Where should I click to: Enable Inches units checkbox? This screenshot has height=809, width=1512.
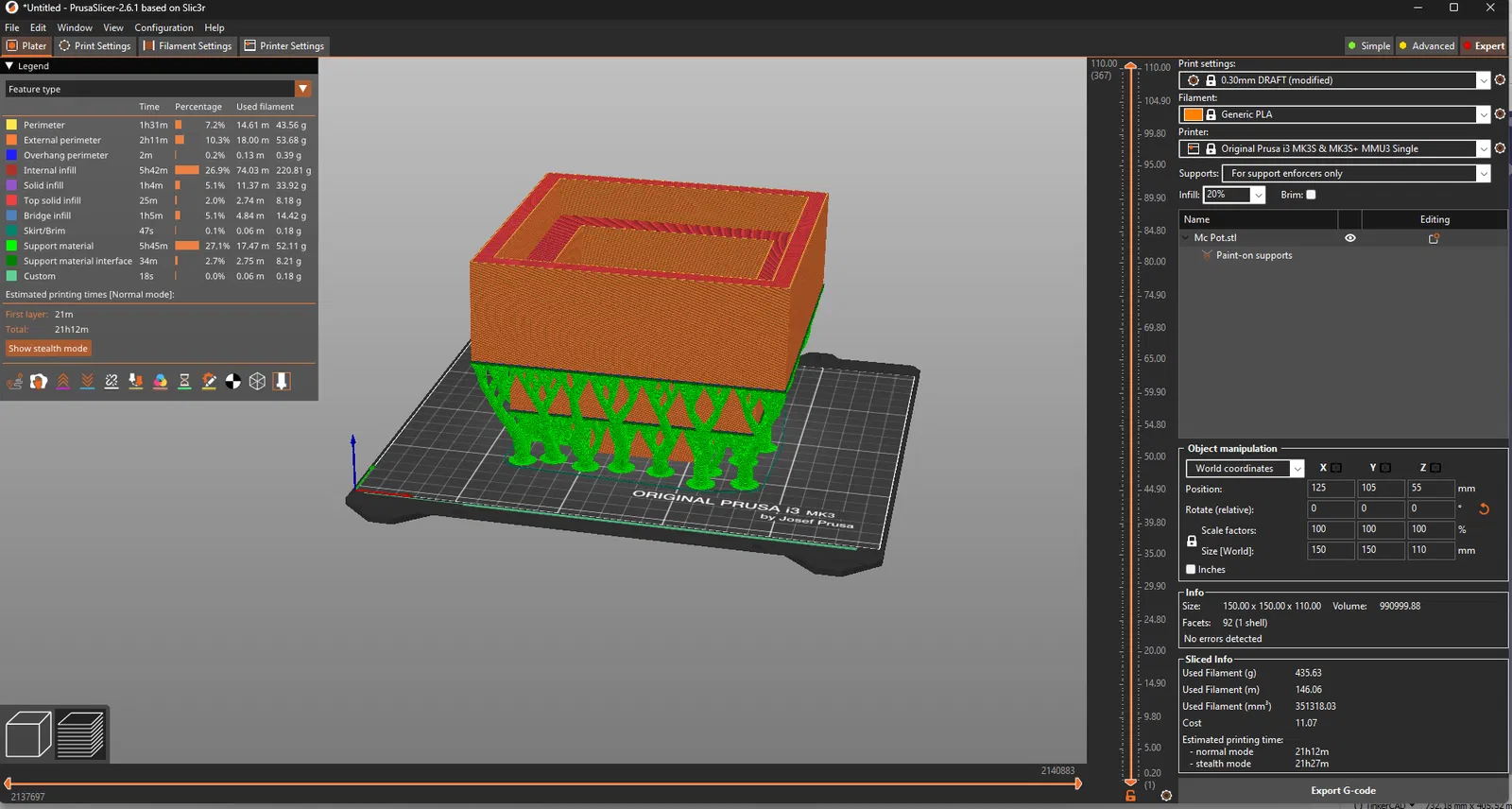(x=1191, y=569)
